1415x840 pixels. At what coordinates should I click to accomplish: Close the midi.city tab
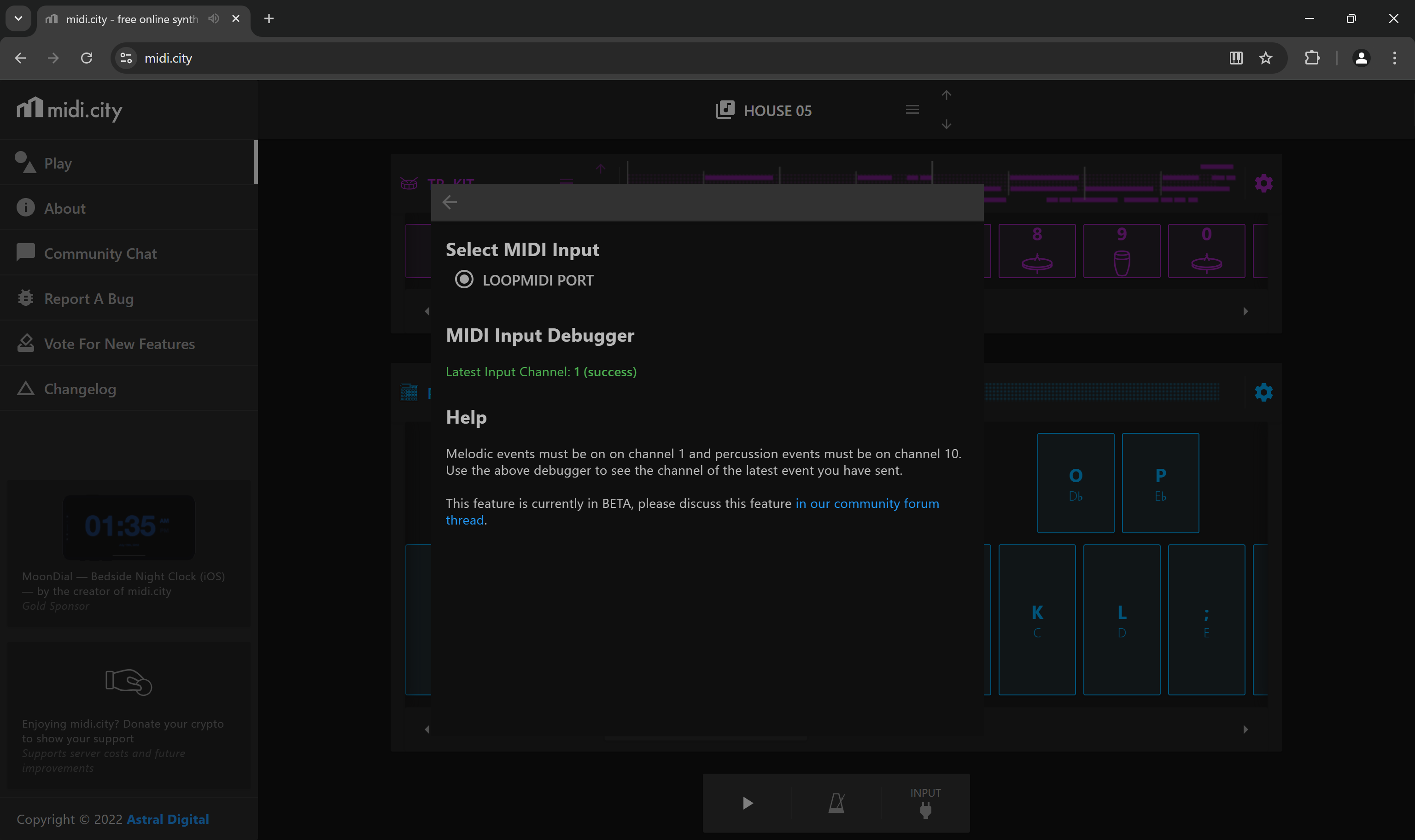(x=236, y=19)
